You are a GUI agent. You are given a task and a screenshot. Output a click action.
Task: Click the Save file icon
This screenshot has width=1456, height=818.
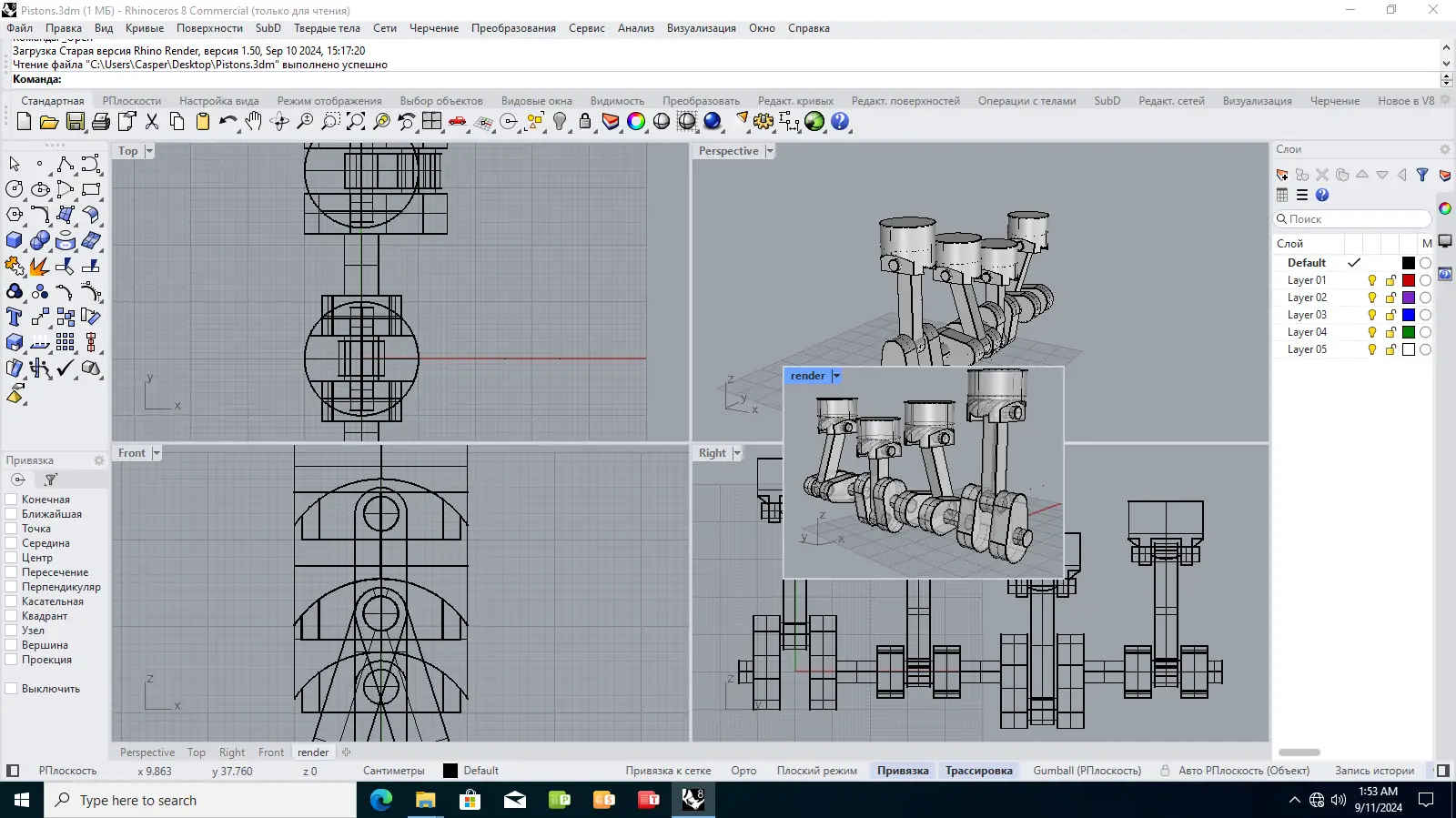click(76, 122)
